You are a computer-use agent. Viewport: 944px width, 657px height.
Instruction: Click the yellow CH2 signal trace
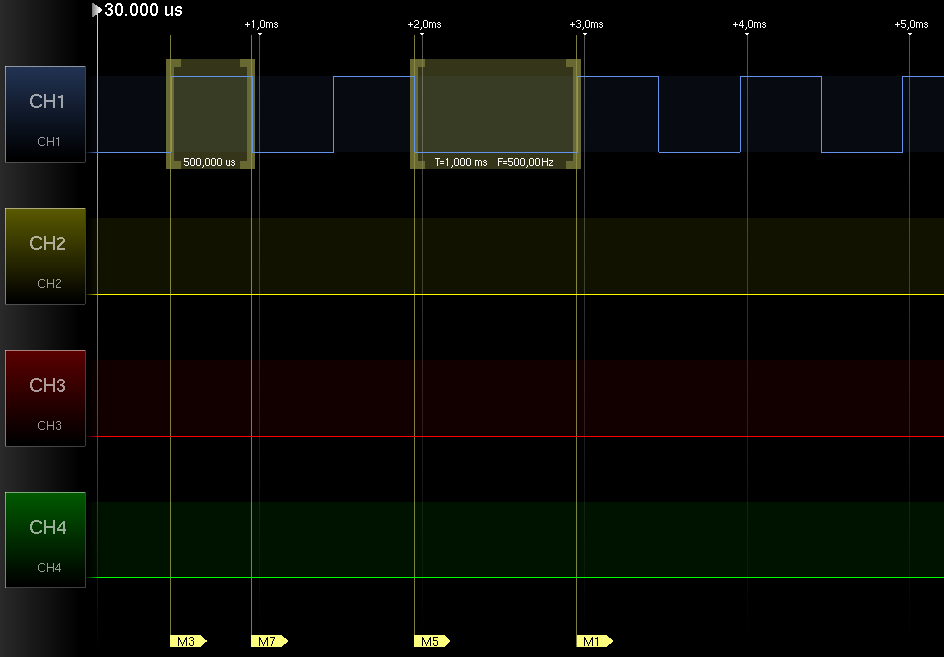[515, 294]
